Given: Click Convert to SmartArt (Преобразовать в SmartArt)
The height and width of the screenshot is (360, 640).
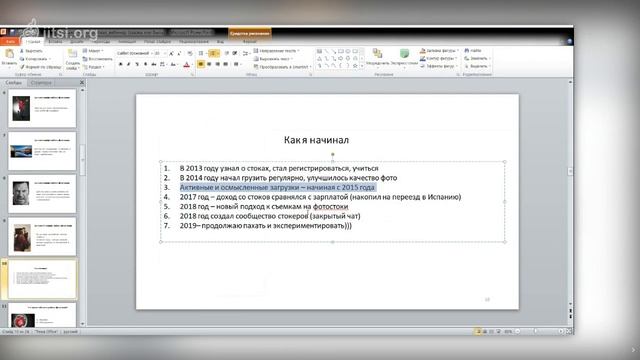Looking at the screenshot, I should tap(282, 67).
